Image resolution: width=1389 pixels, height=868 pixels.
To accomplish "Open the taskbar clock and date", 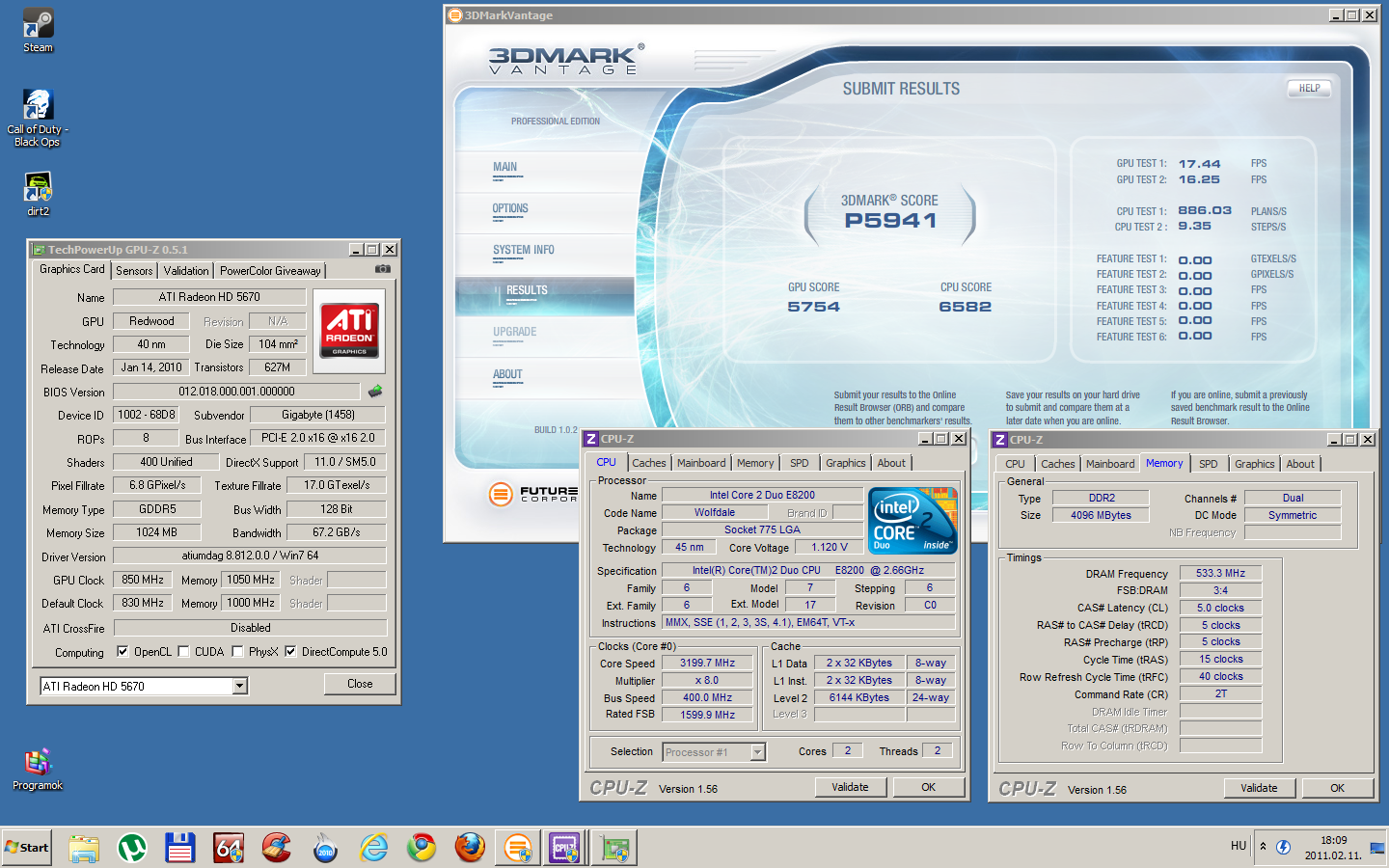I will [1332, 848].
